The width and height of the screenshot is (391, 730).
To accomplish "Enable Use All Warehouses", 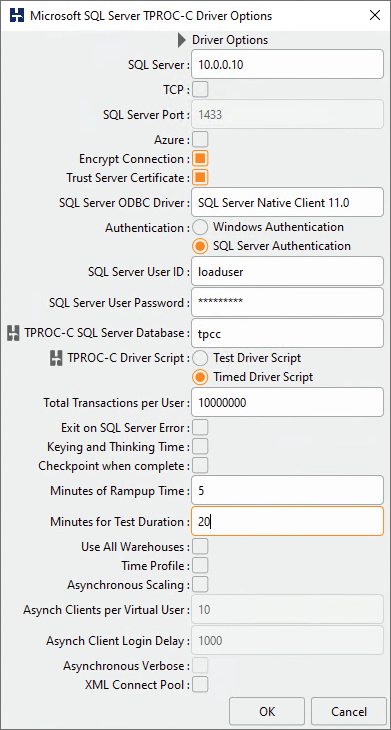I will coord(200,546).
